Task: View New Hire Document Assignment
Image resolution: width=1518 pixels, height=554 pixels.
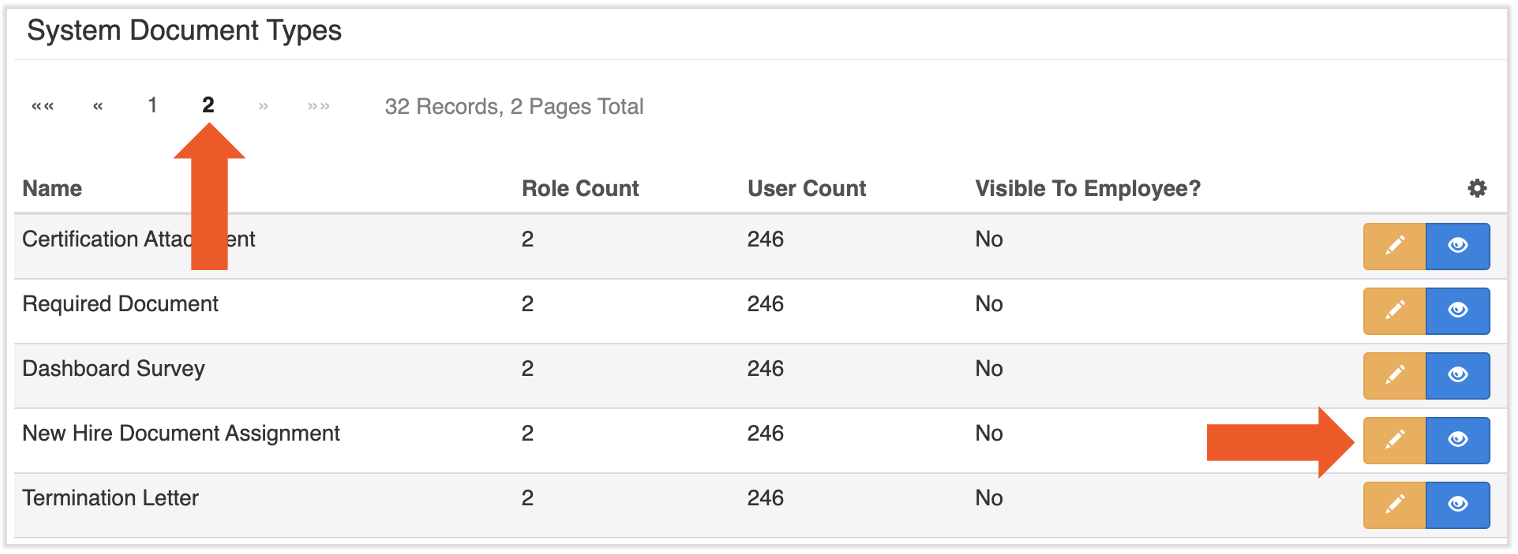Action: click(1457, 440)
